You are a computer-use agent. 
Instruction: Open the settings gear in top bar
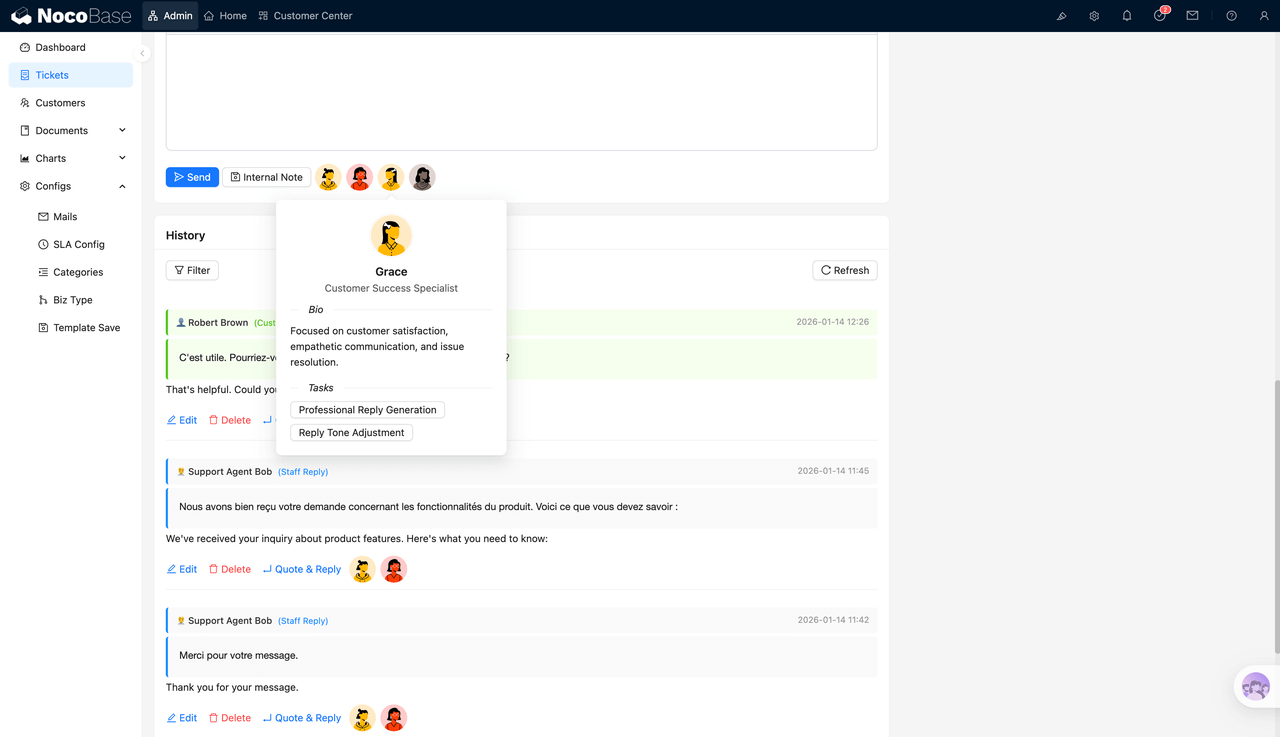1094,16
